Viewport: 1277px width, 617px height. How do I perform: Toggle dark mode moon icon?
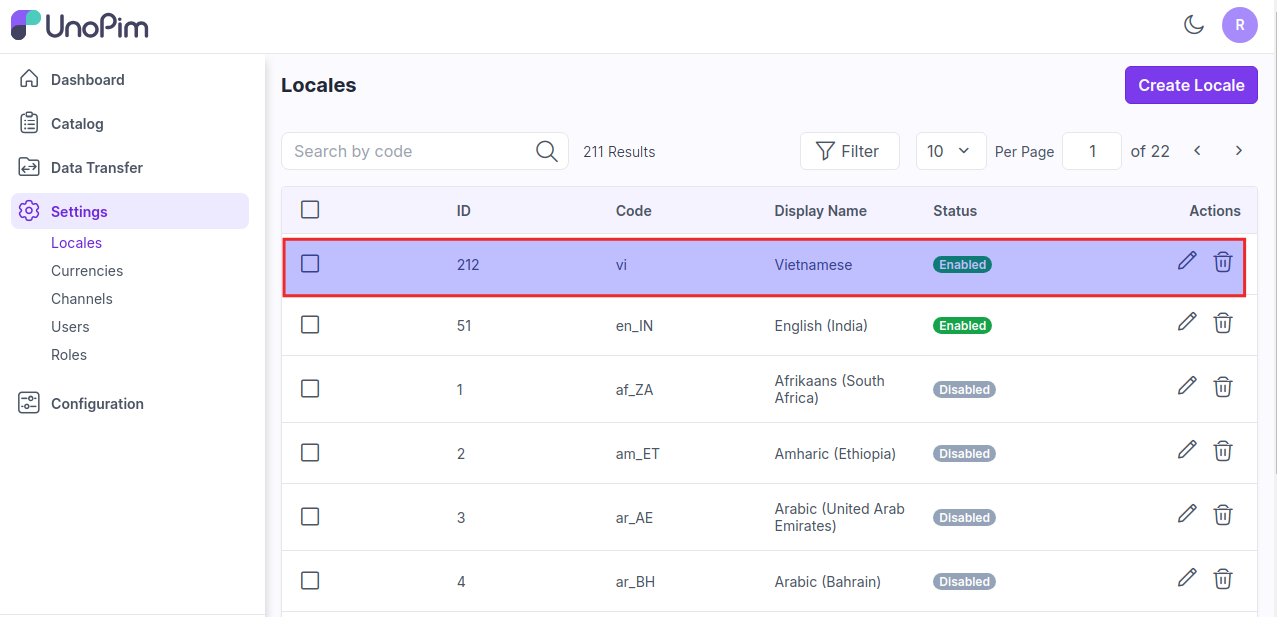pos(1193,25)
